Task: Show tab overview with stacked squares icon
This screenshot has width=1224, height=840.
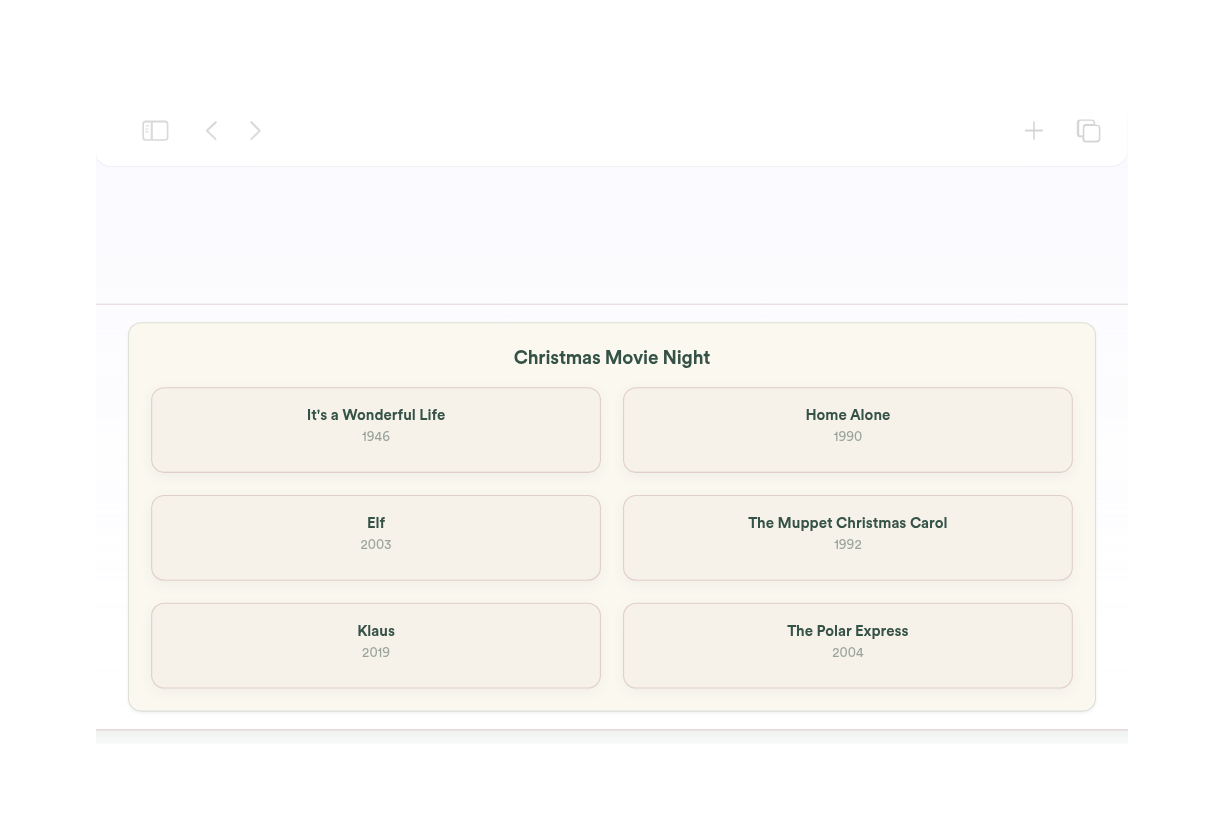Action: pos(1088,131)
